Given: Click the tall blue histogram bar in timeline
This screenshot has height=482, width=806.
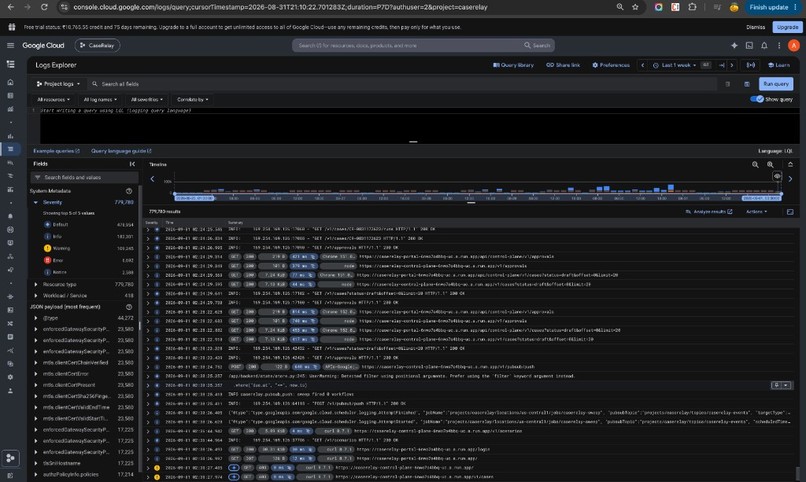Looking at the screenshot, I should (x=670, y=188).
